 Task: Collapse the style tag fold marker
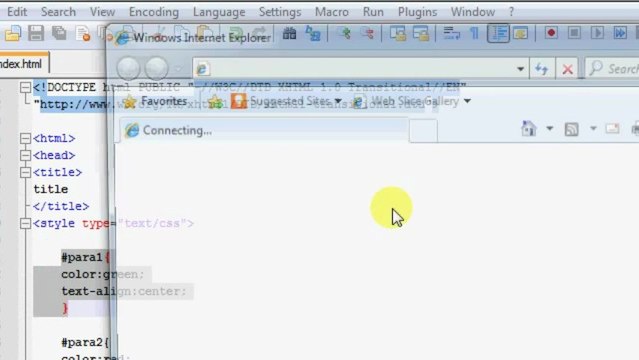25,223
